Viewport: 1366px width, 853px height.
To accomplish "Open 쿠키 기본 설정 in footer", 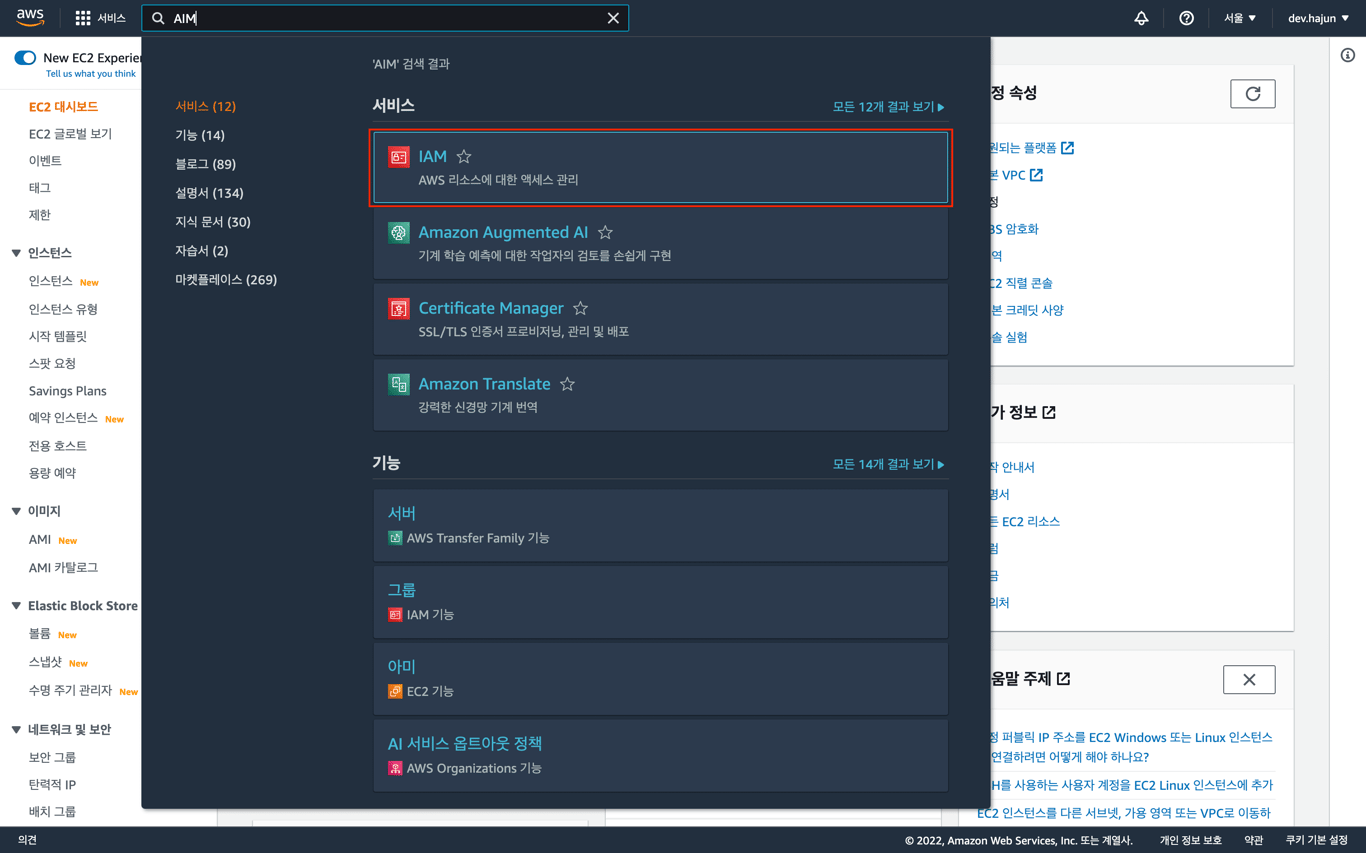I will [1317, 840].
